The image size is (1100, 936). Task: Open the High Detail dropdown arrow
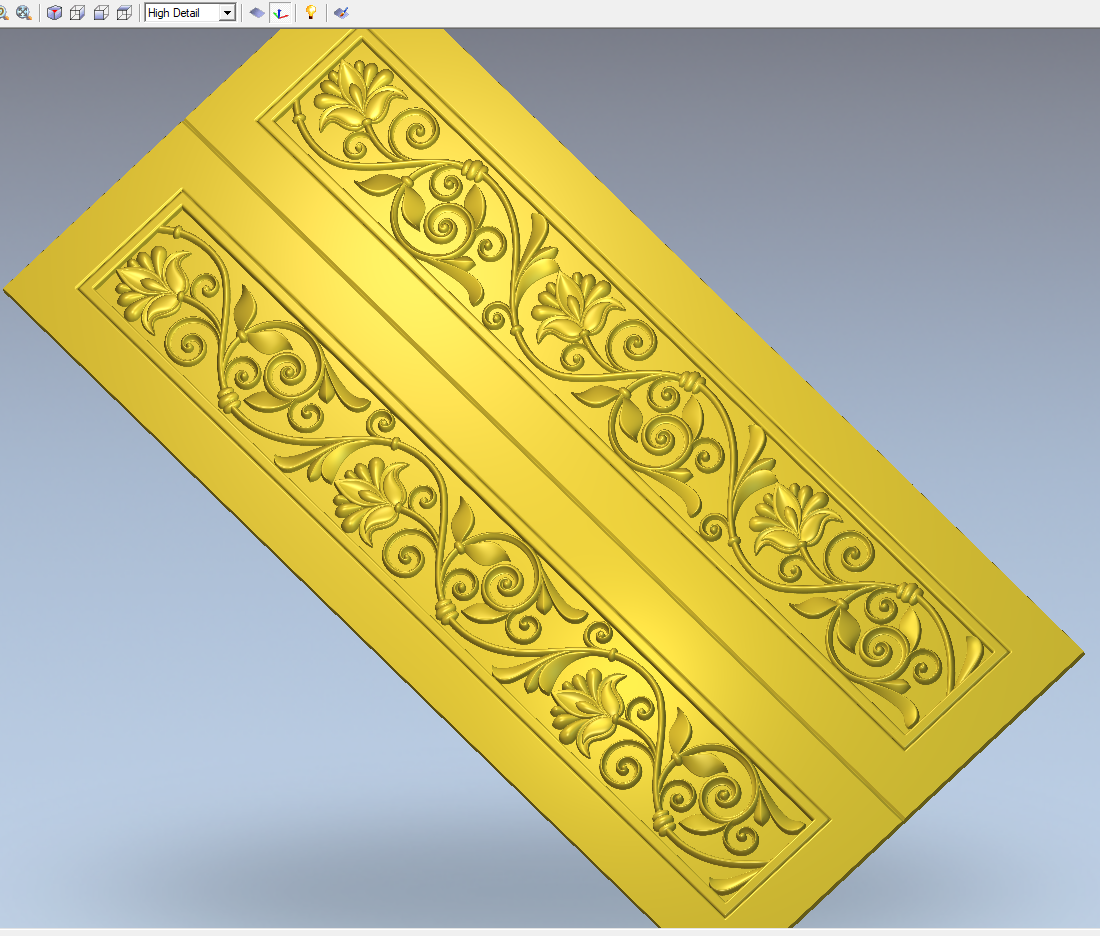point(227,13)
